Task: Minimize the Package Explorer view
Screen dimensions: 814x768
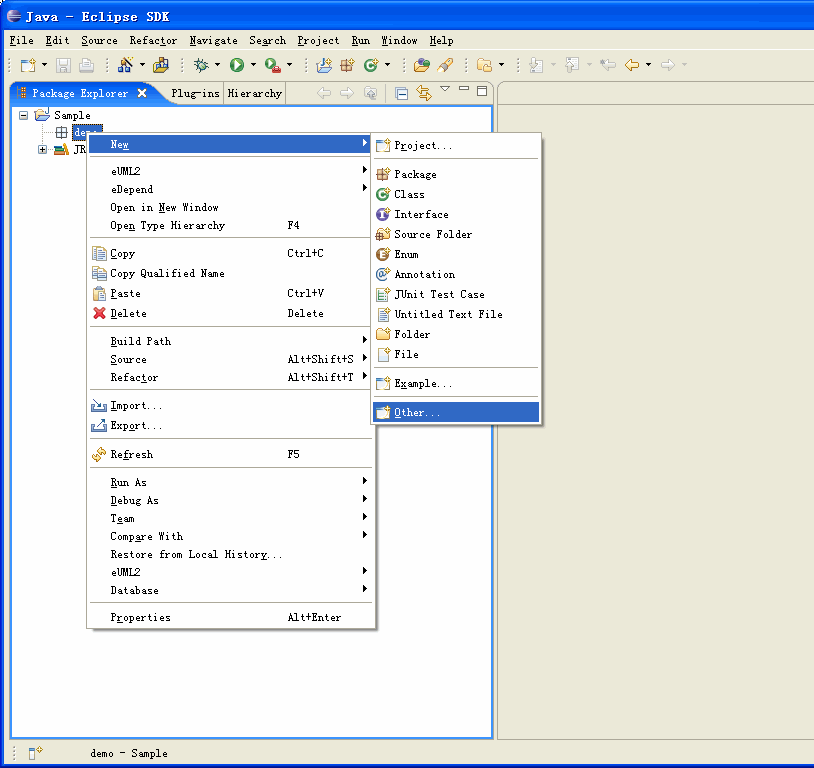Action: pos(464,89)
